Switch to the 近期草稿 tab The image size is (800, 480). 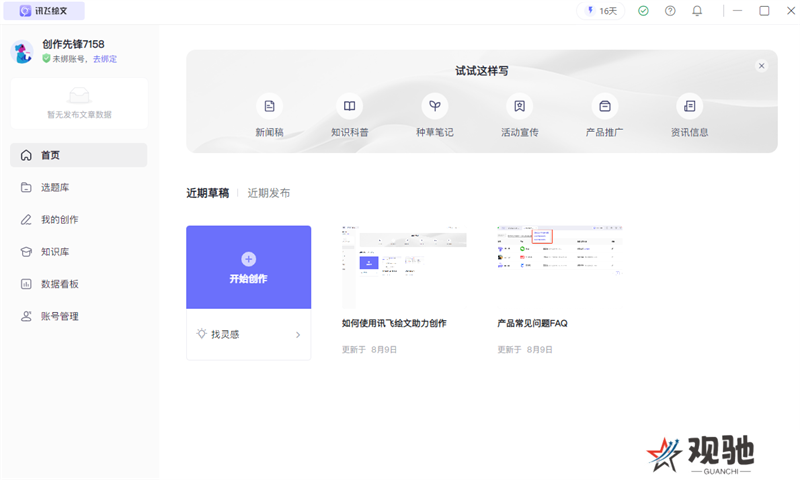(208, 193)
